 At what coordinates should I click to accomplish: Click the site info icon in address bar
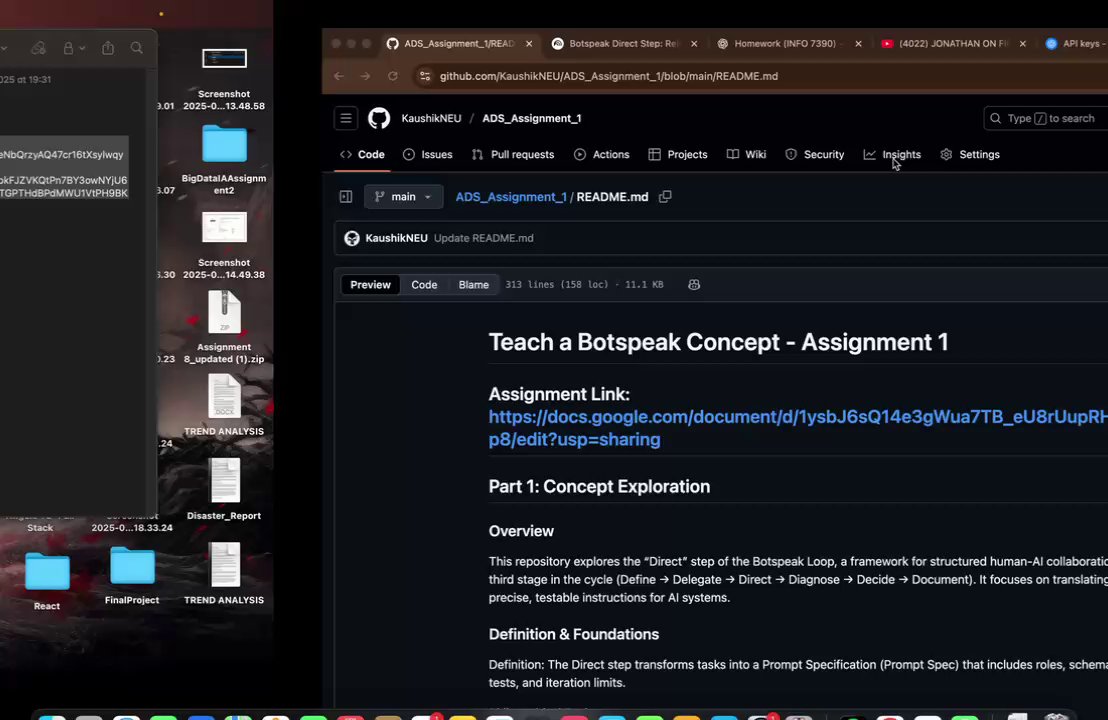tap(425, 76)
